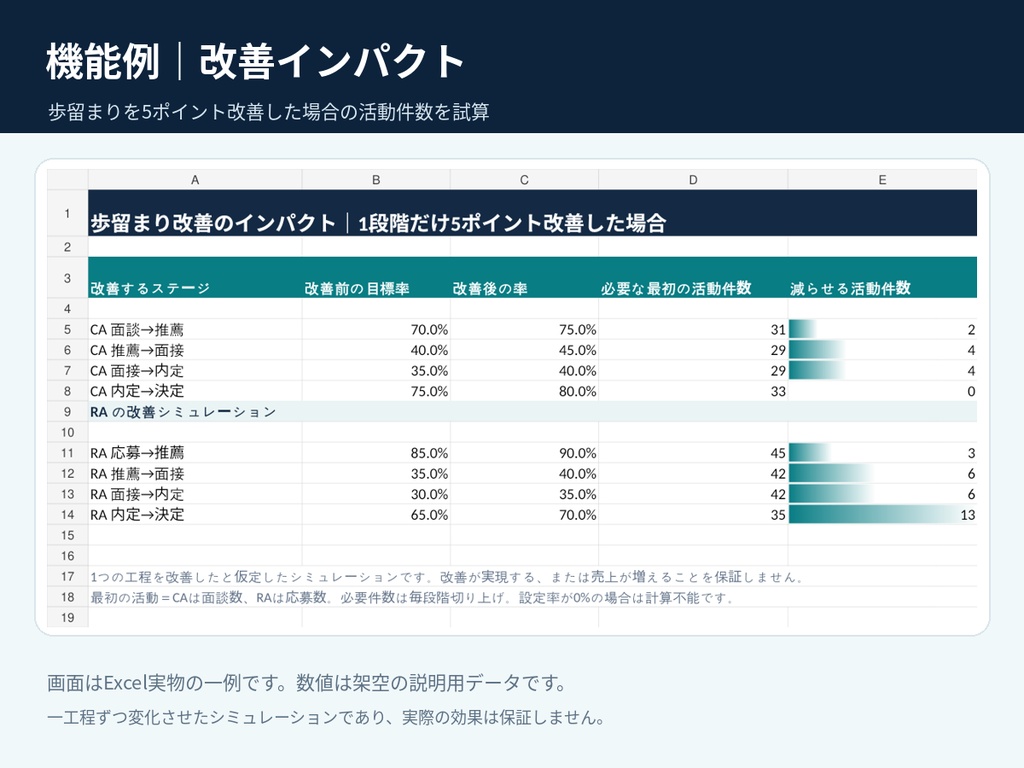Image resolution: width=1024 pixels, height=768 pixels.
Task: Select column E header
Action: [x=882, y=180]
